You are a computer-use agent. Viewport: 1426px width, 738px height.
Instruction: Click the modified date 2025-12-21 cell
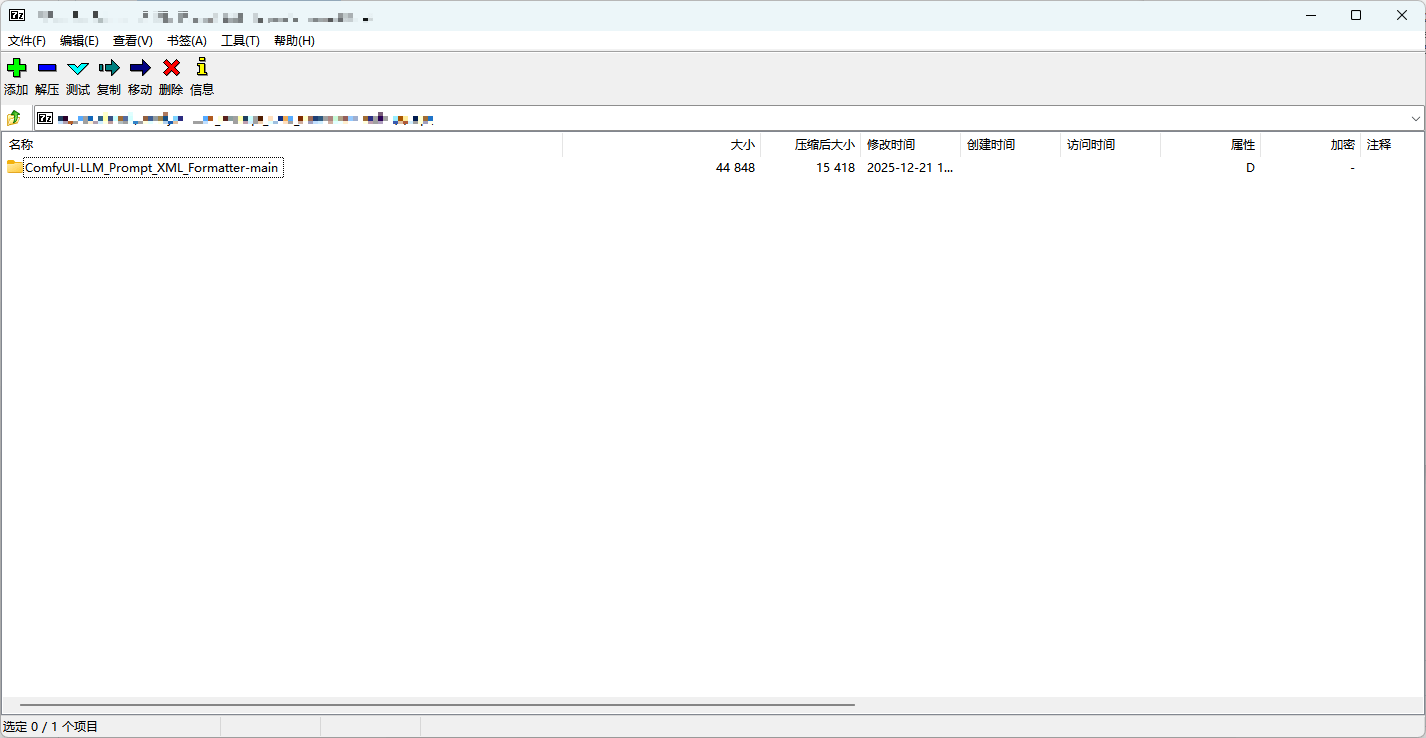coord(910,168)
